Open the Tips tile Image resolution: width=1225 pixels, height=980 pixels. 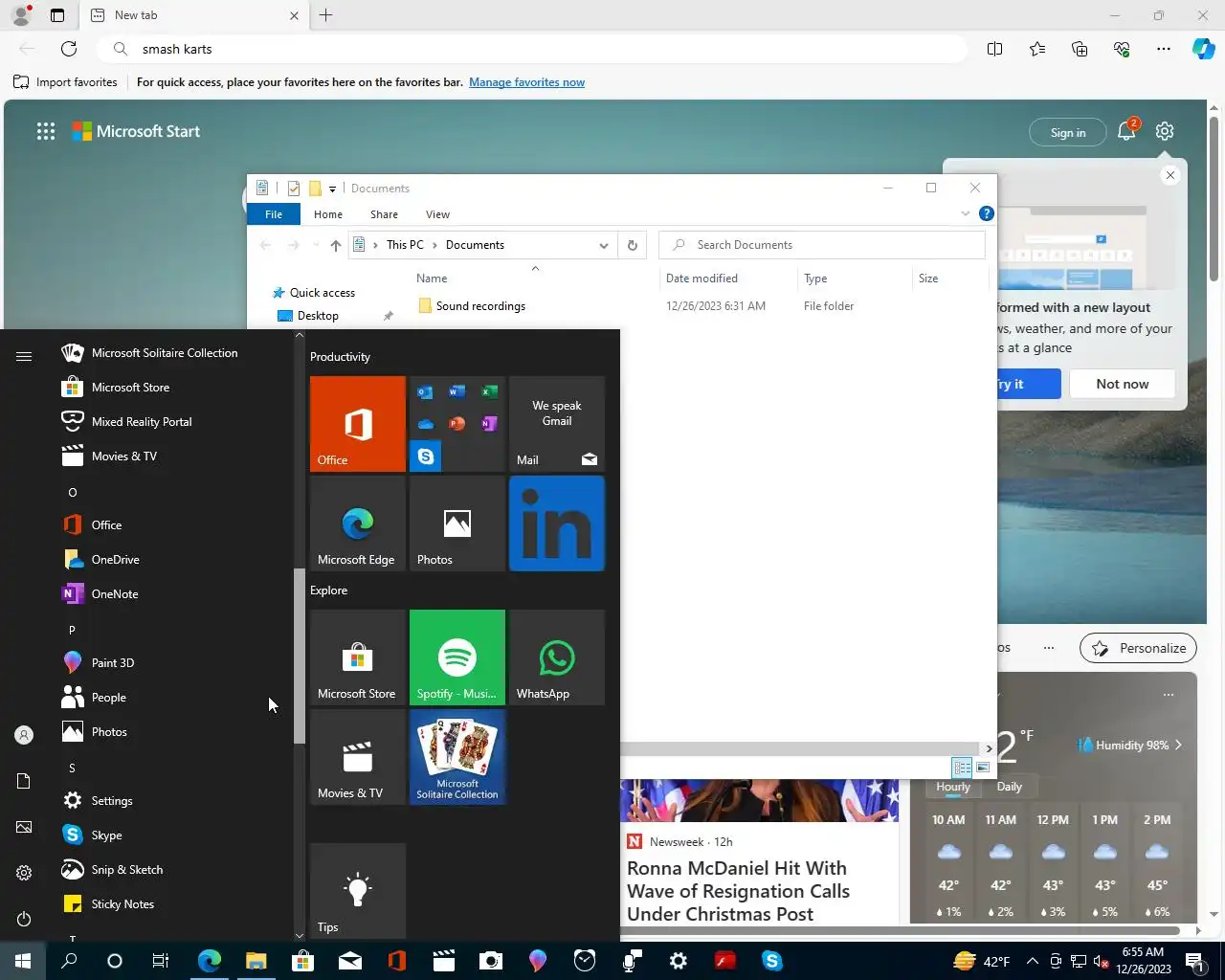[357, 890]
